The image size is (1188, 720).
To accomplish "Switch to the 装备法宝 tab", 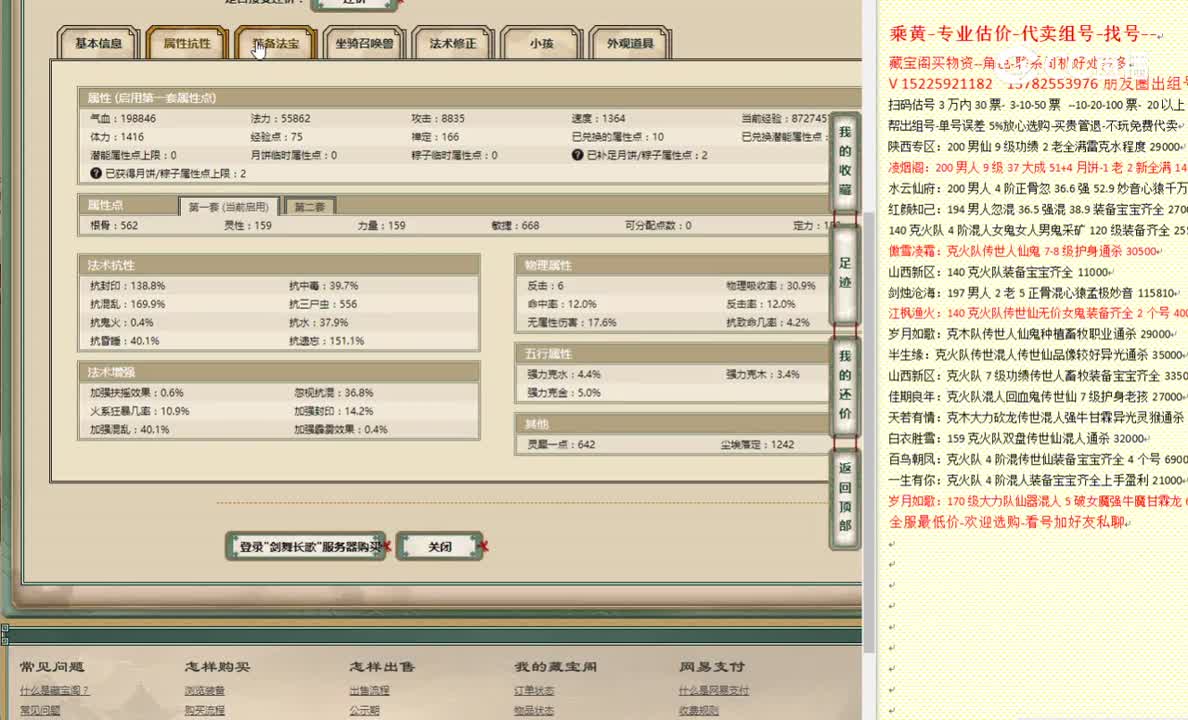I will pyautogui.click(x=276, y=43).
